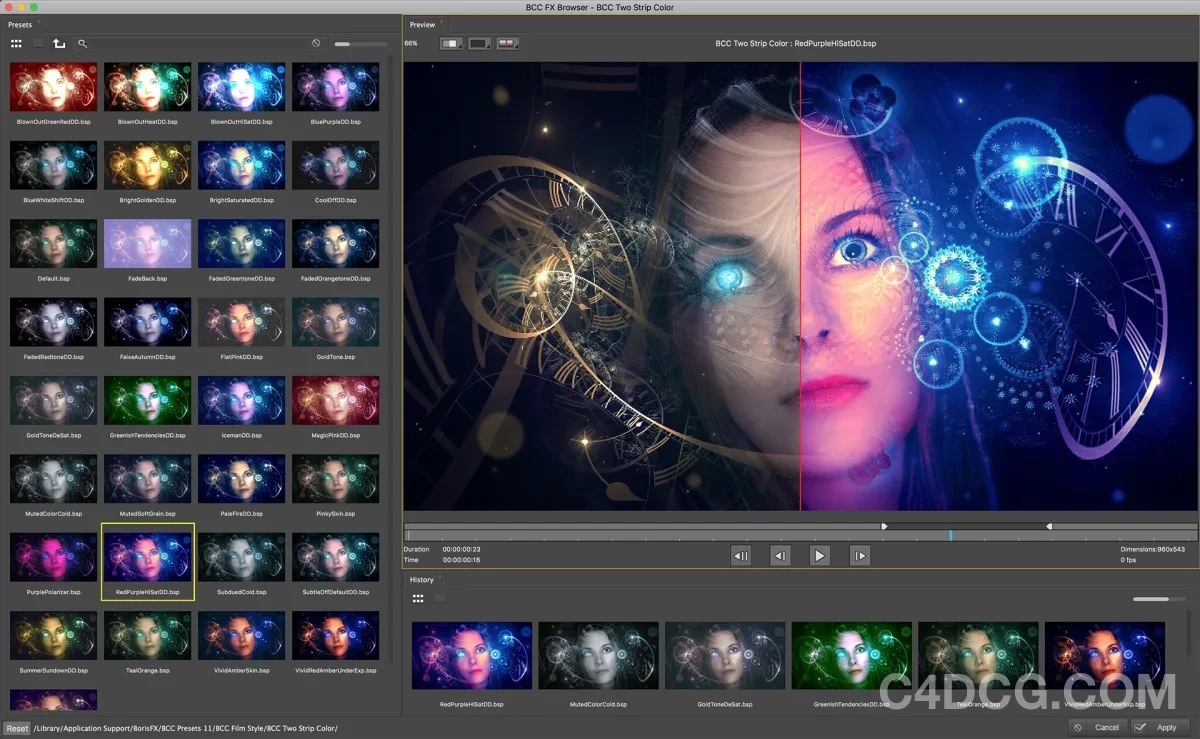Toggle the checkbox beside the Presets grid icon
Viewport: 1200px width, 739px height.
point(36,43)
